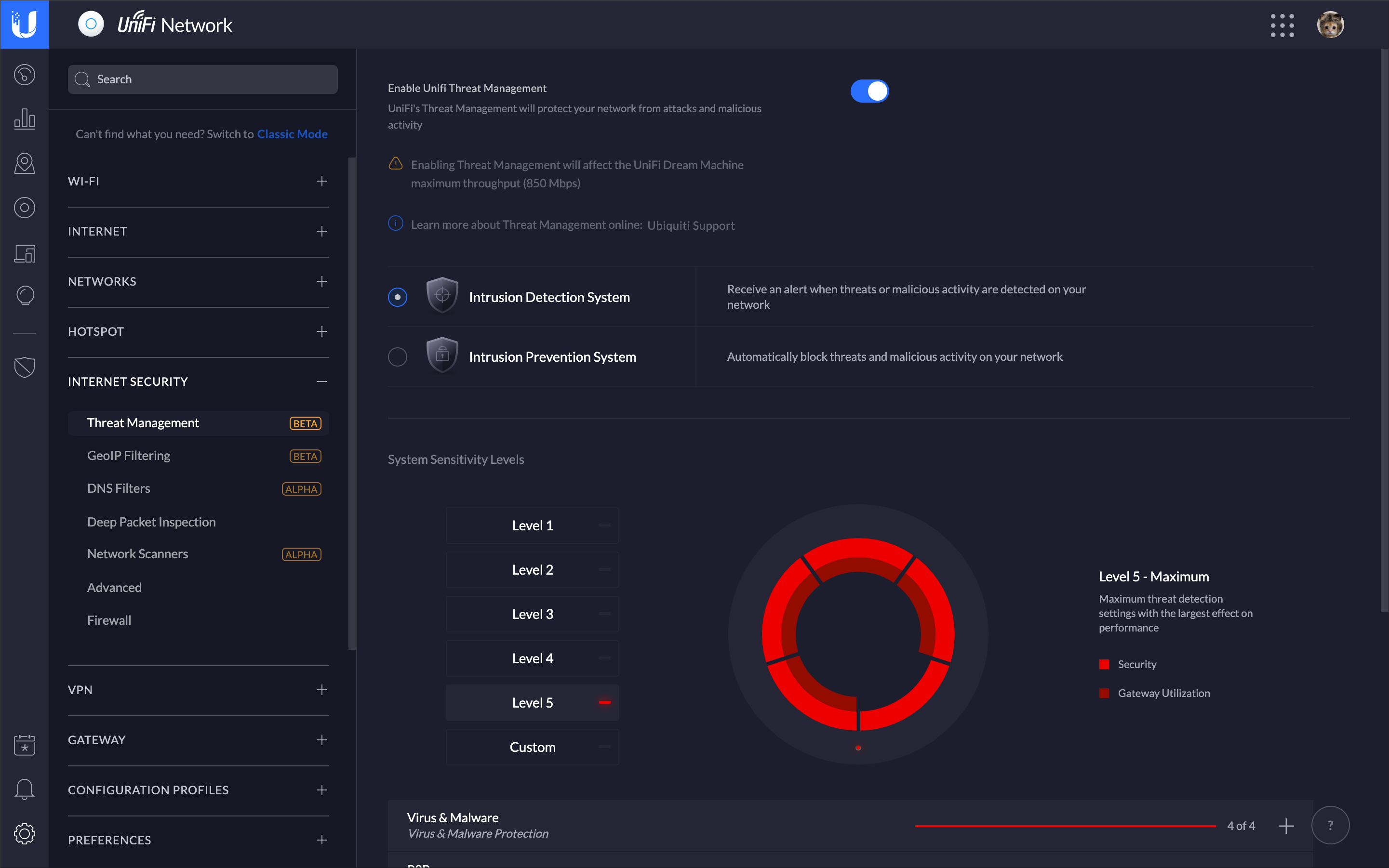
Task: Collapse the INTERNET SECURITY section
Action: (321, 381)
